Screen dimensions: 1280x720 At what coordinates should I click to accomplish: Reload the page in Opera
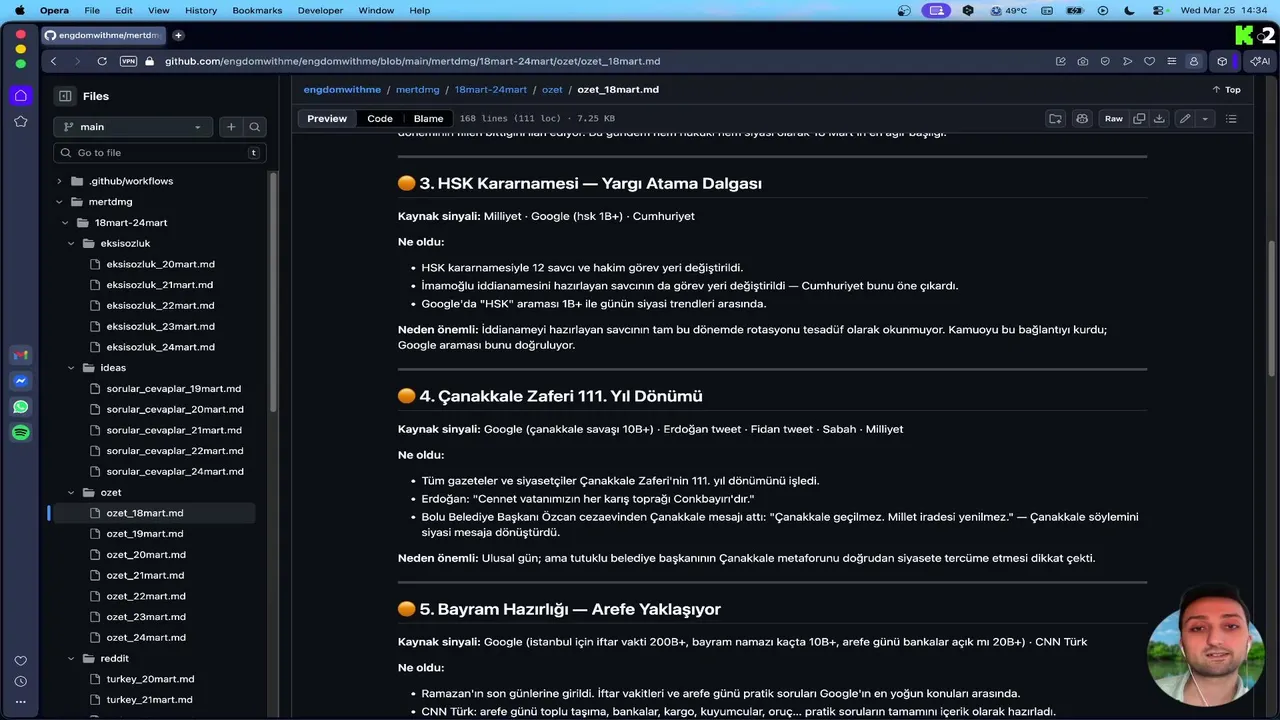coord(102,61)
